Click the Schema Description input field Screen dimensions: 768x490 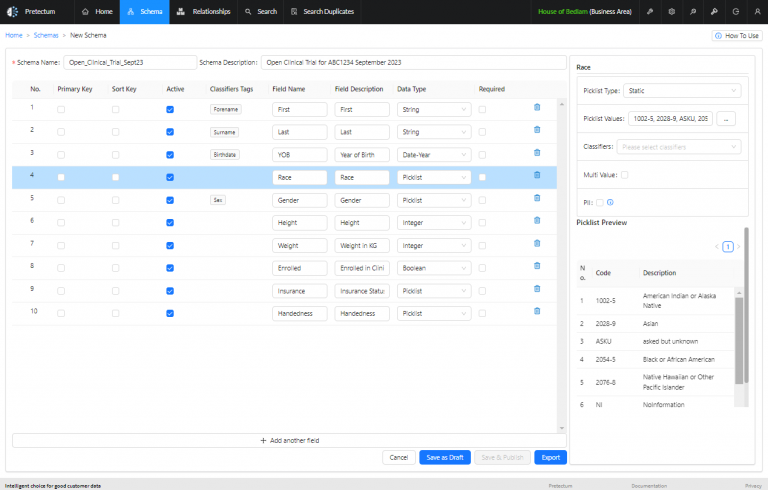point(413,62)
